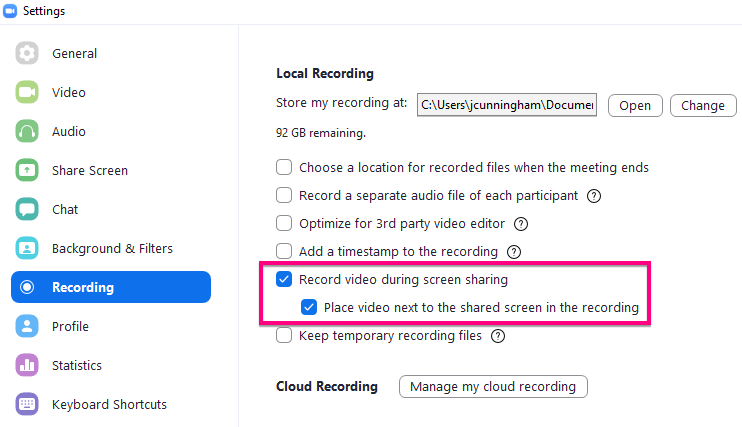Select the Video camera icon
Viewport: 742px width, 427px height.
(x=27, y=93)
